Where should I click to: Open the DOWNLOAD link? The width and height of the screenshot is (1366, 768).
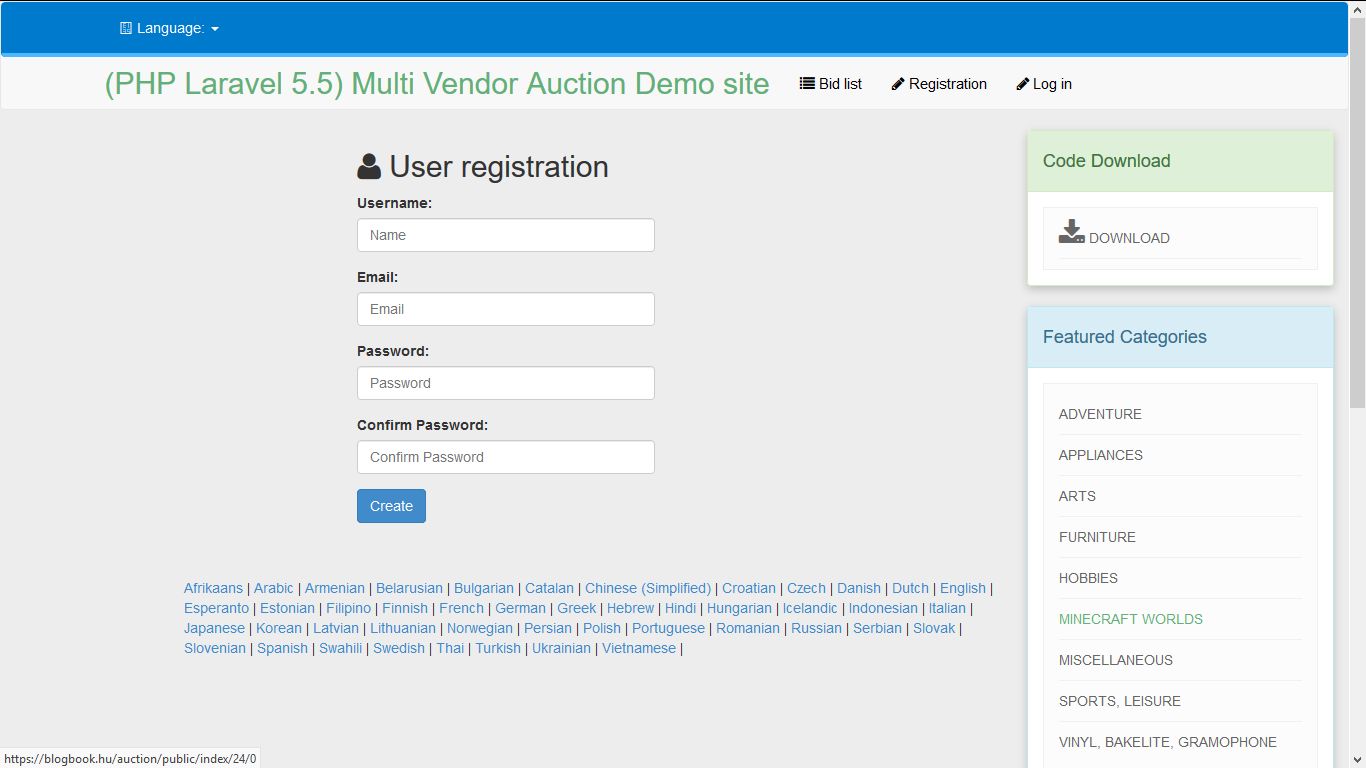coord(1129,238)
